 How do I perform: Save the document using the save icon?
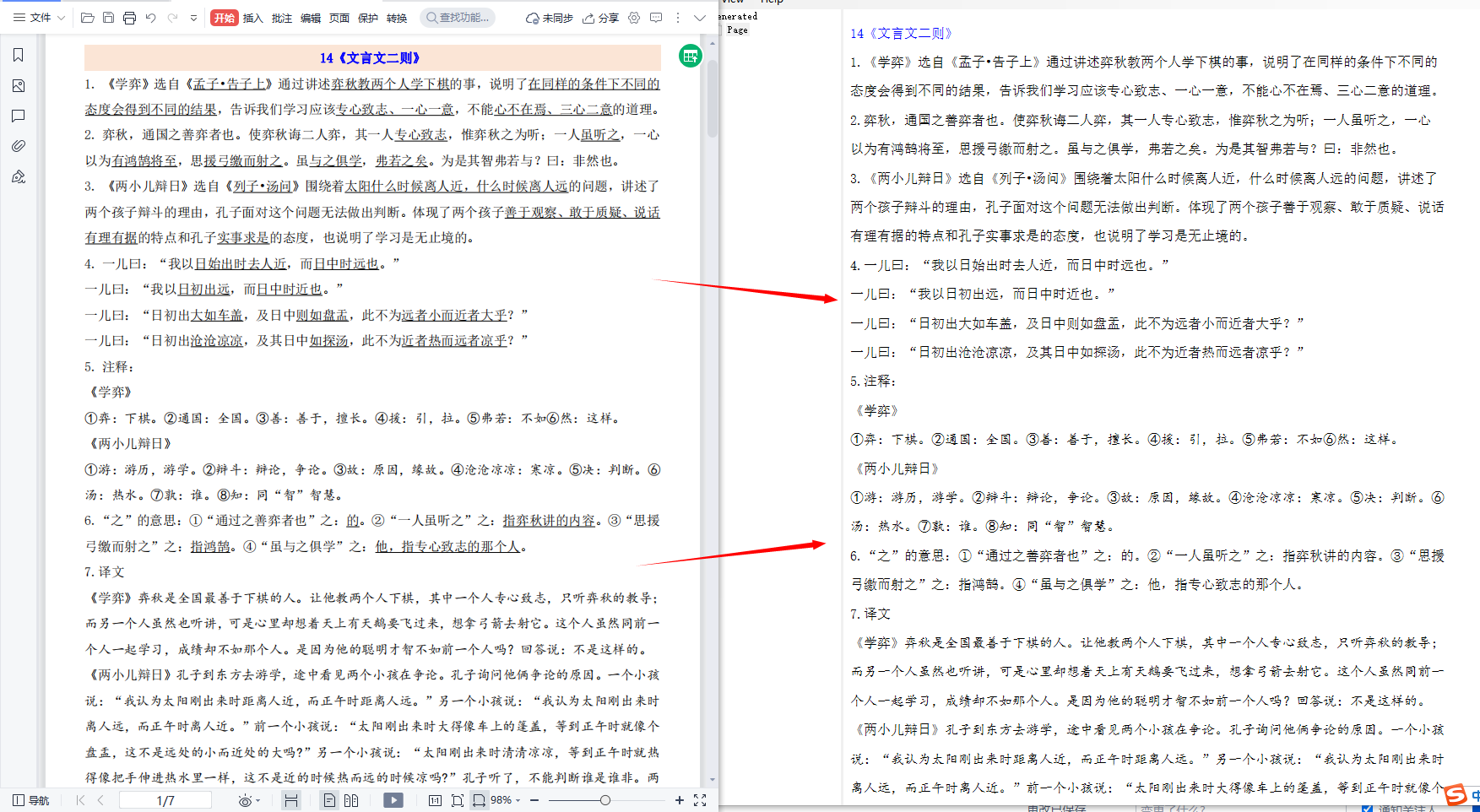[x=108, y=17]
